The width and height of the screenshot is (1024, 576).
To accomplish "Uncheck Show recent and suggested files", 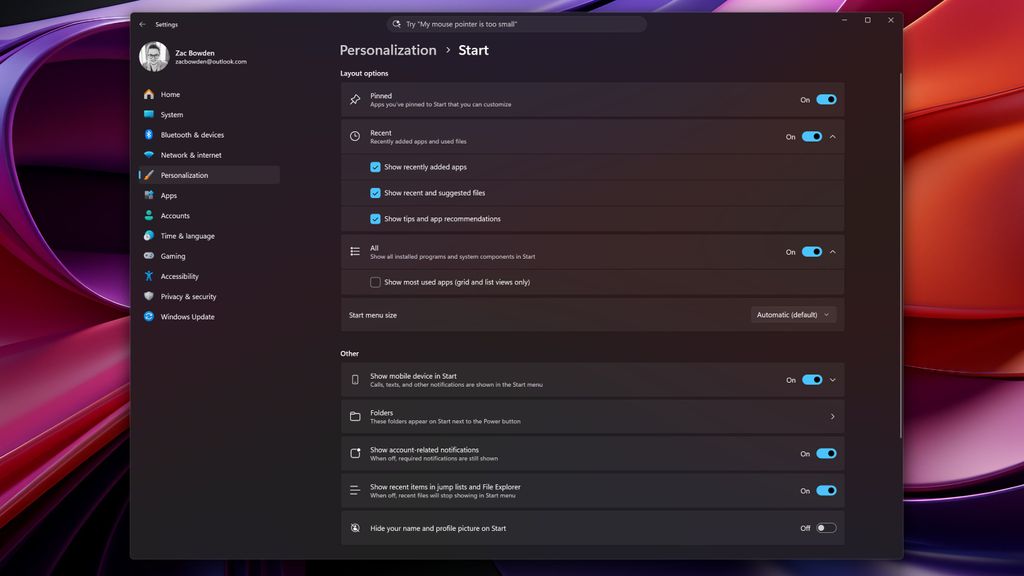I will click(375, 193).
